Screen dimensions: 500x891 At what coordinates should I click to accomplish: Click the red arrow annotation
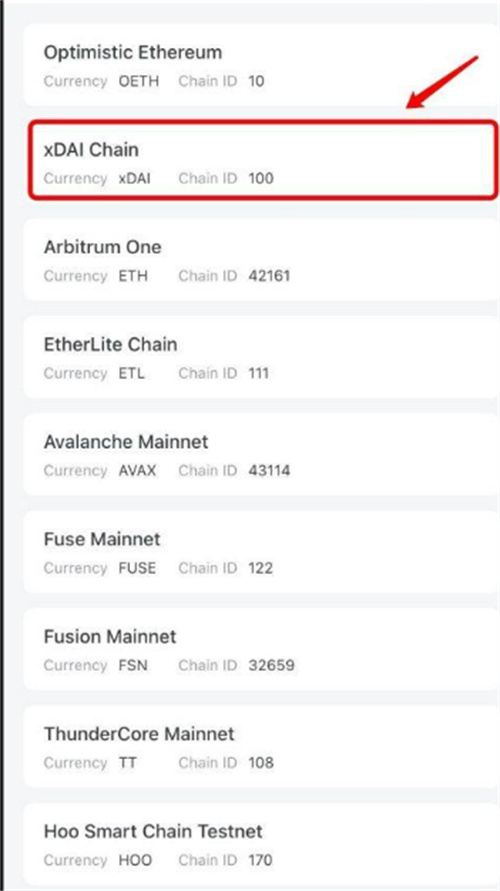443,82
